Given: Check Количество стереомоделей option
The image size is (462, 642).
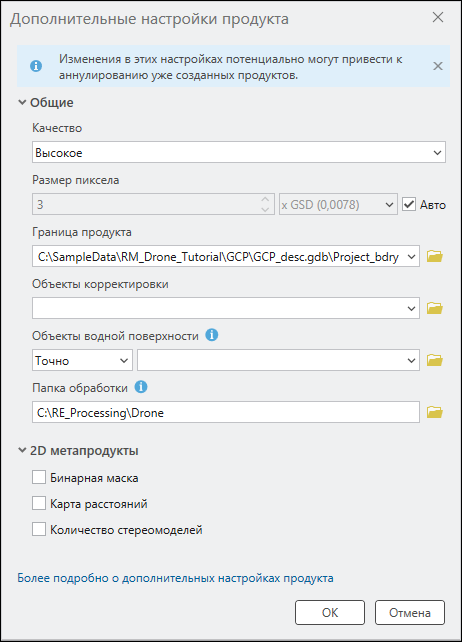Looking at the screenshot, I should pos(39,529).
